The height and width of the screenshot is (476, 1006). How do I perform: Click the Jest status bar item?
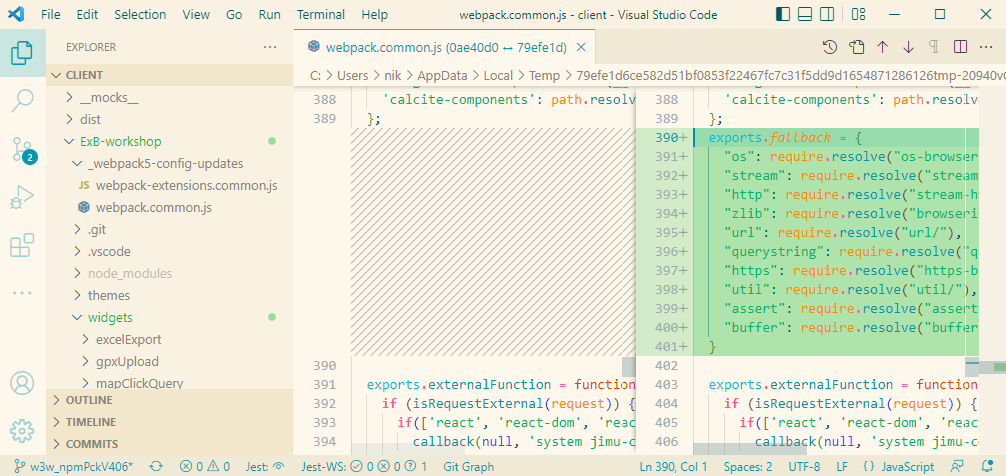click(265, 467)
